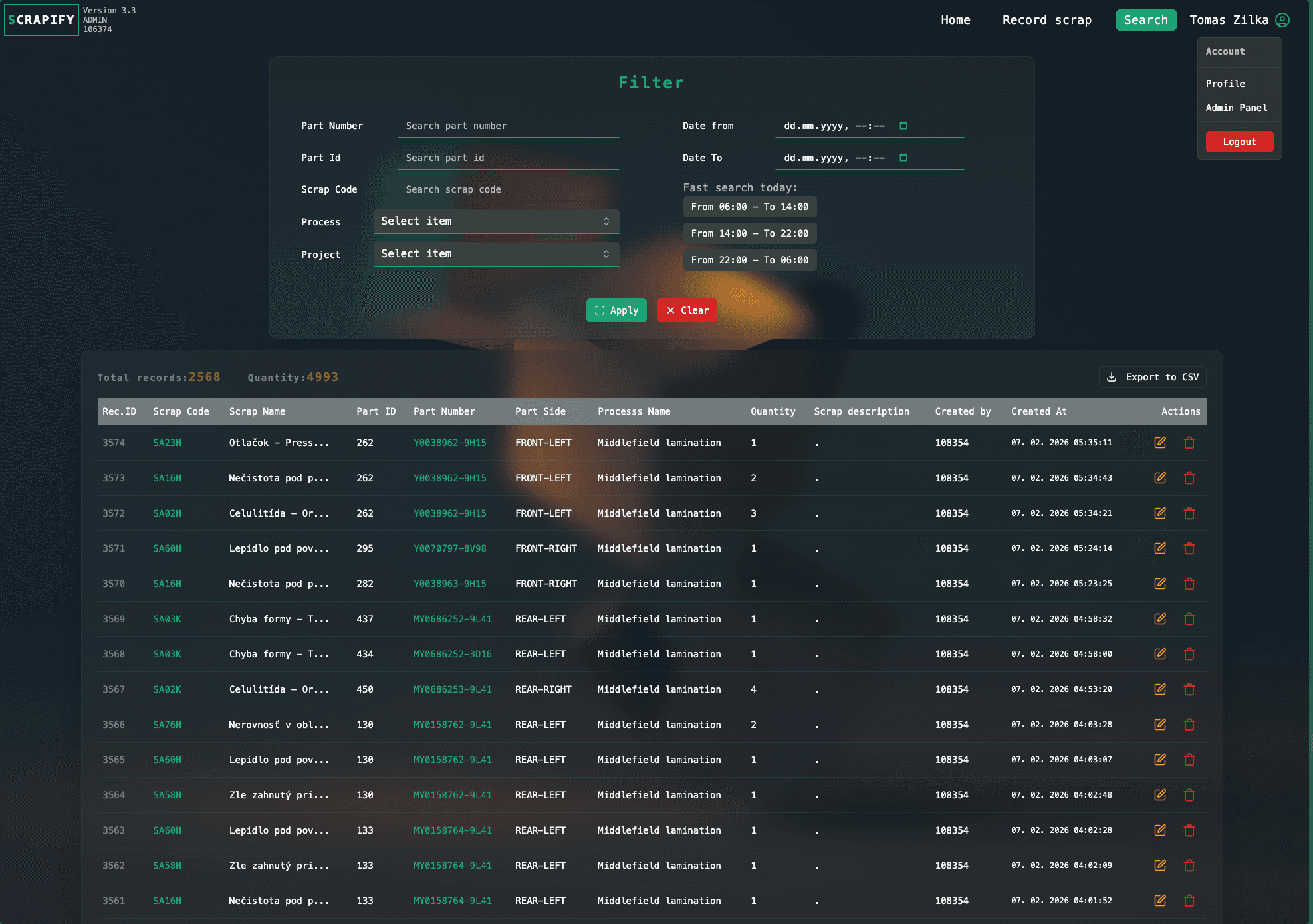Open Admin Panel from account menu

[1236, 108]
